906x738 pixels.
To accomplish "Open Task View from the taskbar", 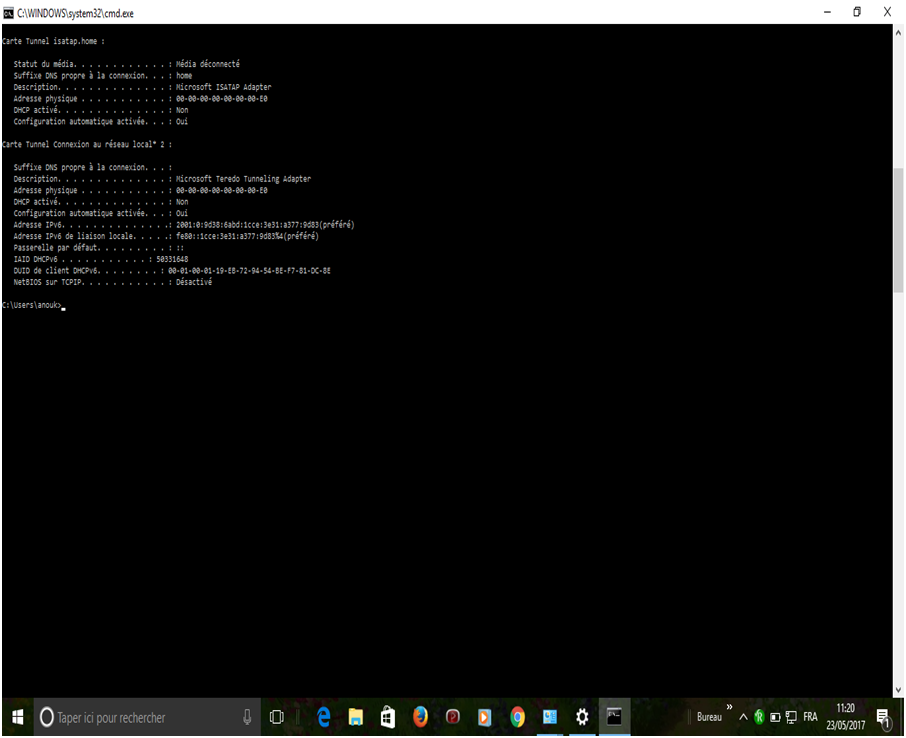I will [x=277, y=717].
